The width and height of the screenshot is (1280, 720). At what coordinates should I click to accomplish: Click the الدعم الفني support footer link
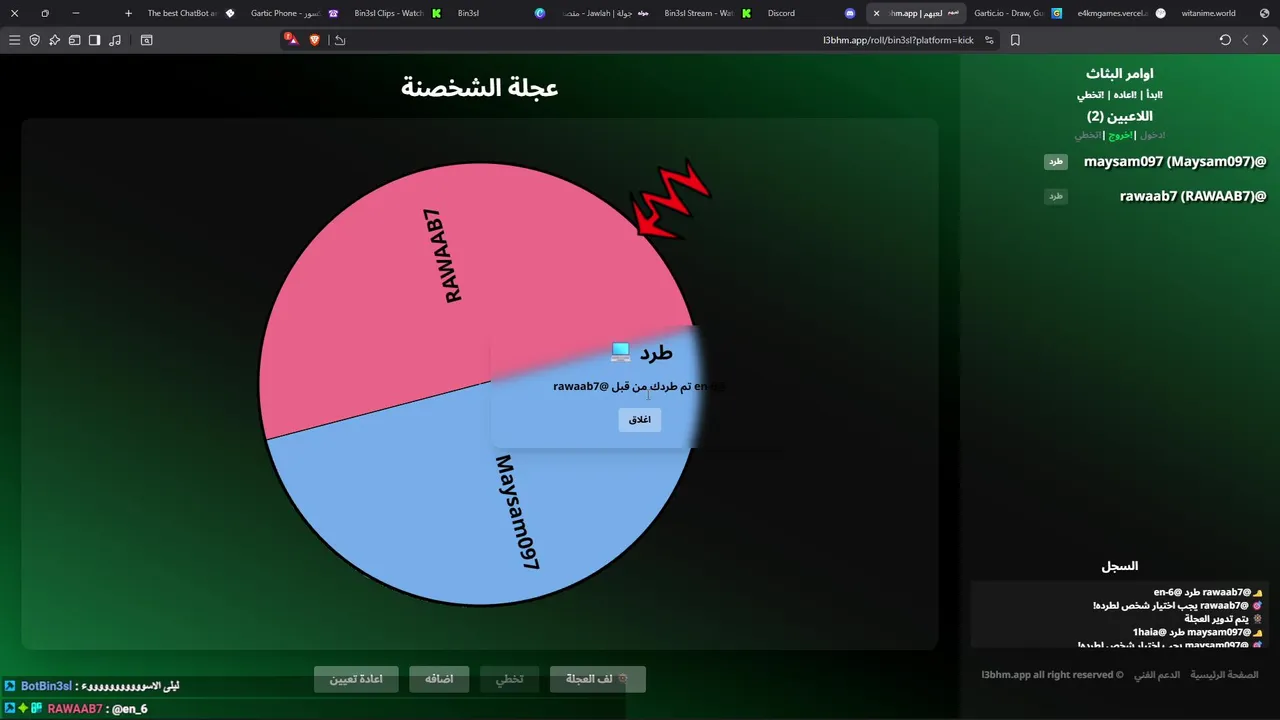coord(1157,675)
